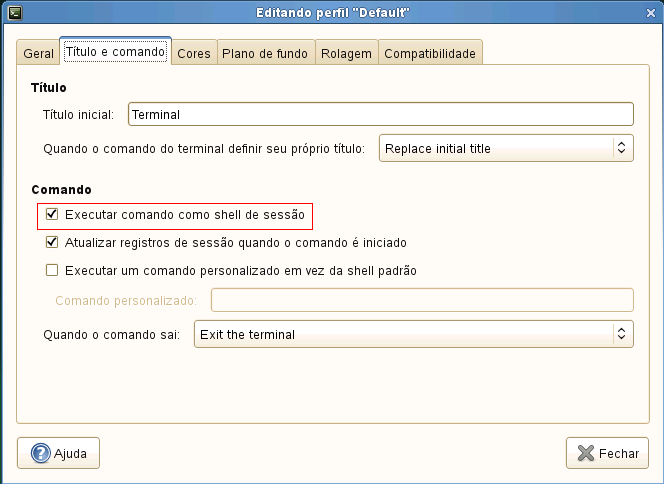The height and width of the screenshot is (484, 664).
Task: Click the window close button in the title bar
Action: click(651, 12)
